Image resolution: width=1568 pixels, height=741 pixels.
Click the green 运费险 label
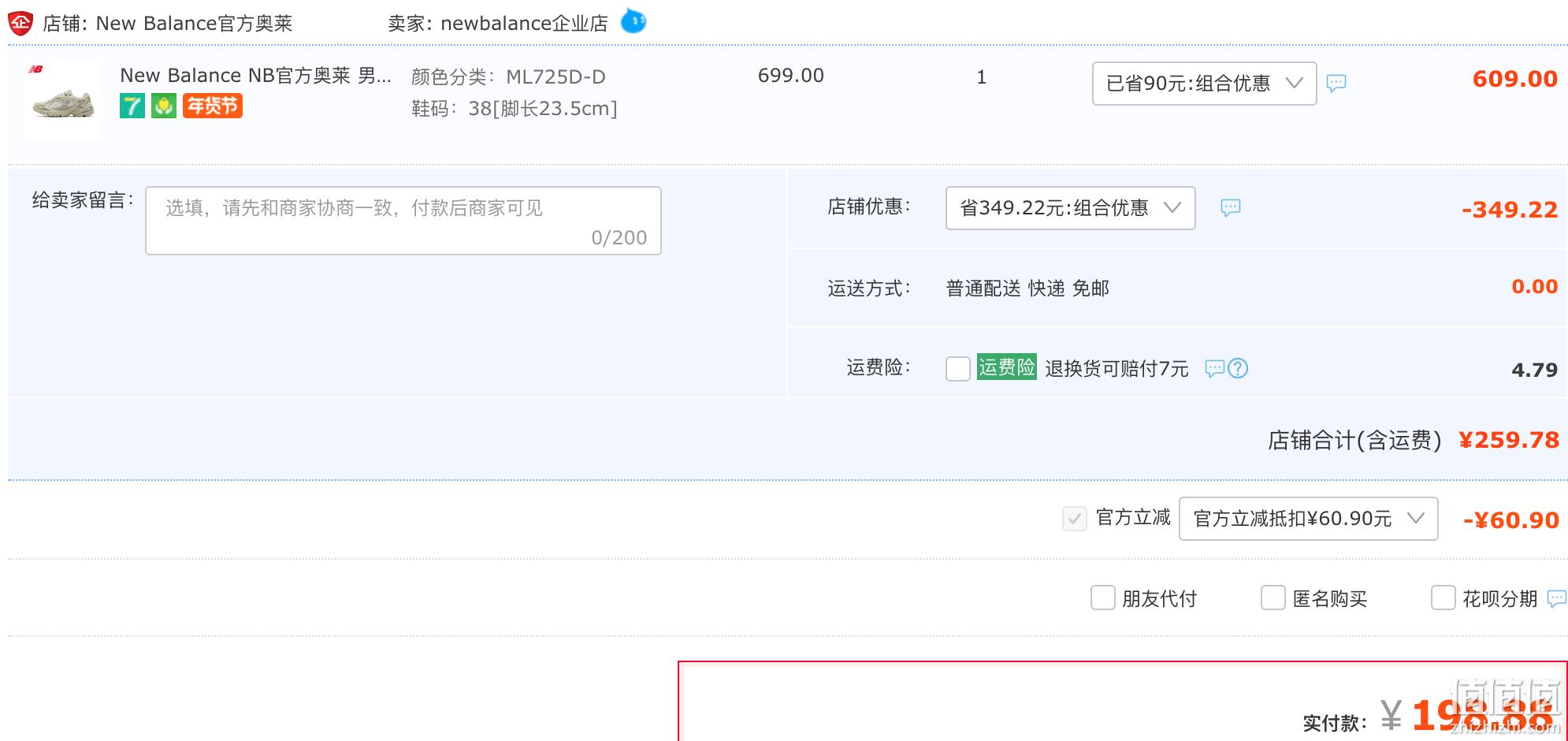pos(1006,367)
